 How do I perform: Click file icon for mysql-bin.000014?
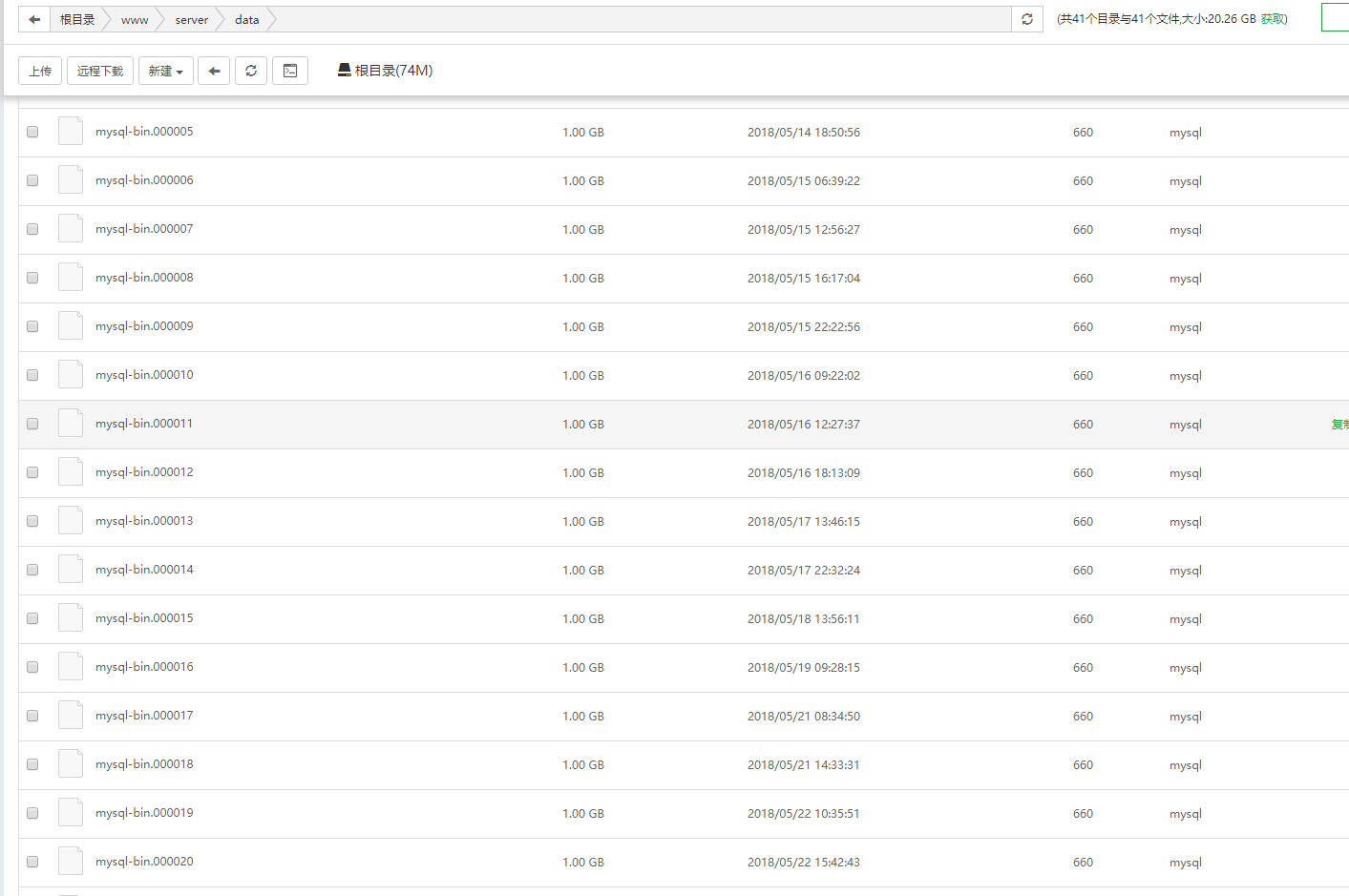71,569
